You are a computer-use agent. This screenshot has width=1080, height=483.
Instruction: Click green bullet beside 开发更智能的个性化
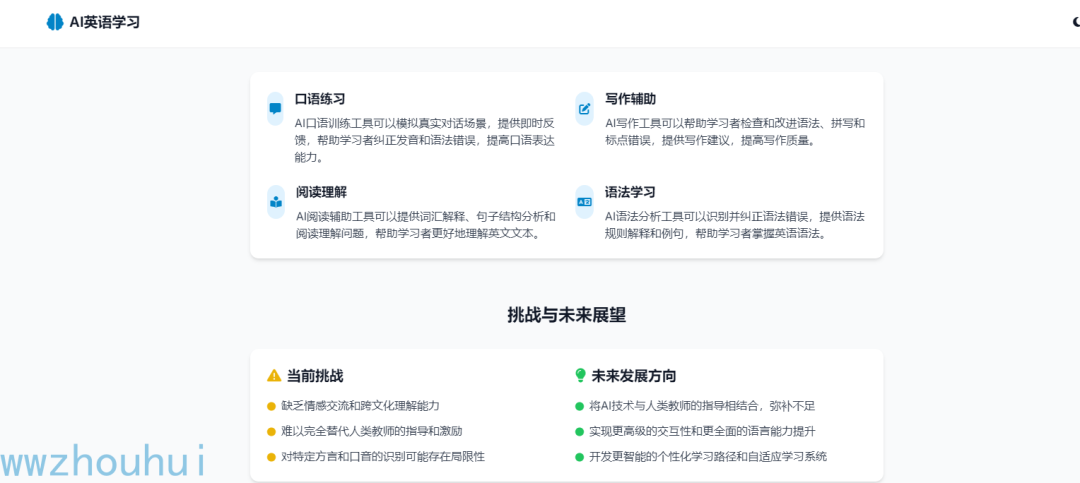579,457
